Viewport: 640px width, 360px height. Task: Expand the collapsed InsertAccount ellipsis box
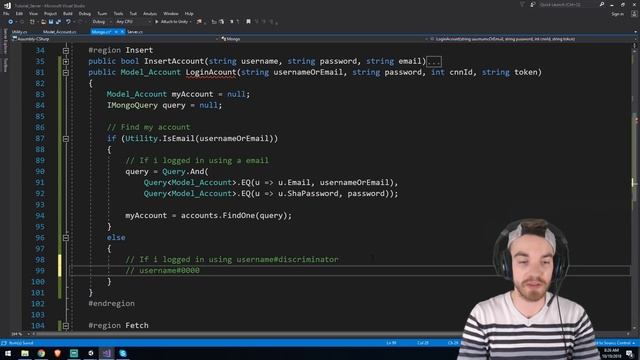tap(433, 62)
